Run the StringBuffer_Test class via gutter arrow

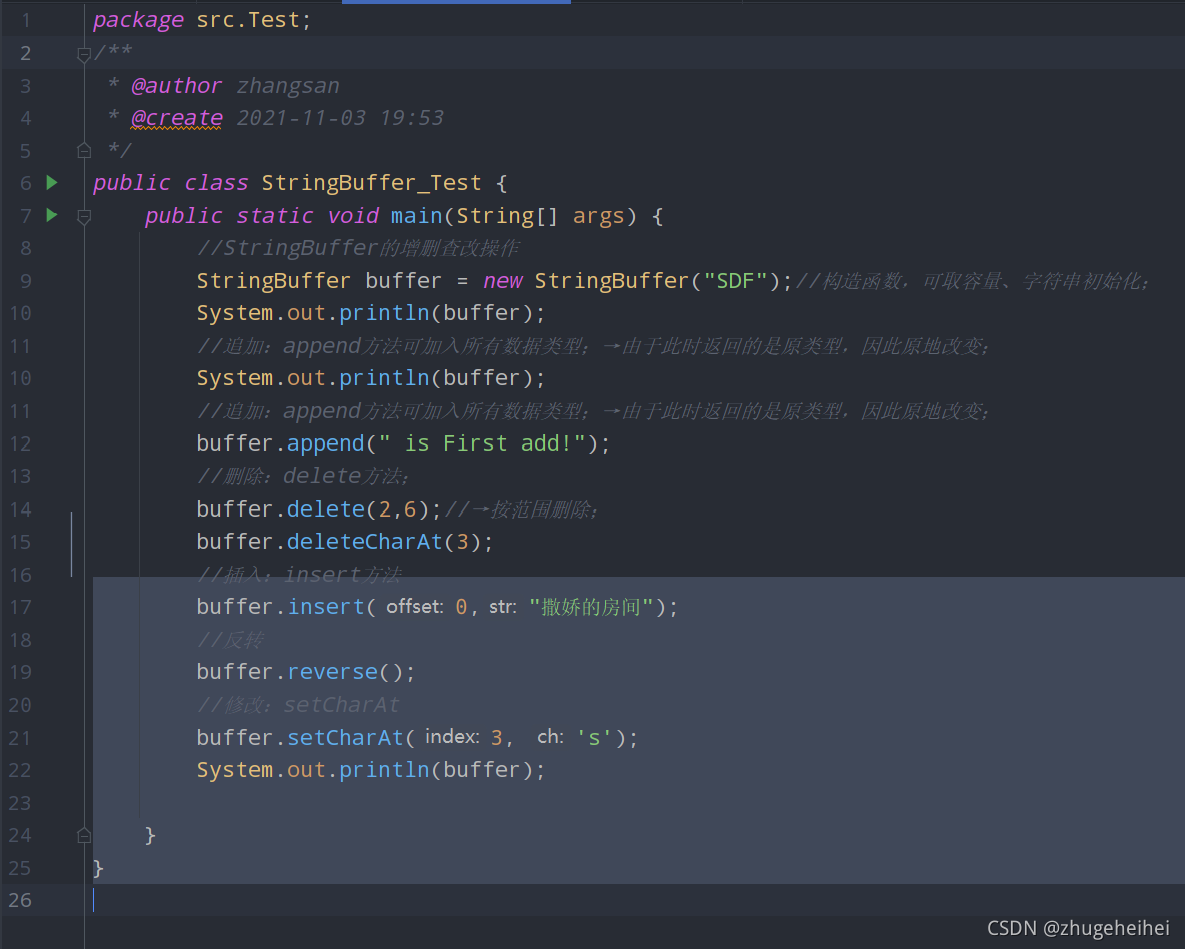[51, 182]
